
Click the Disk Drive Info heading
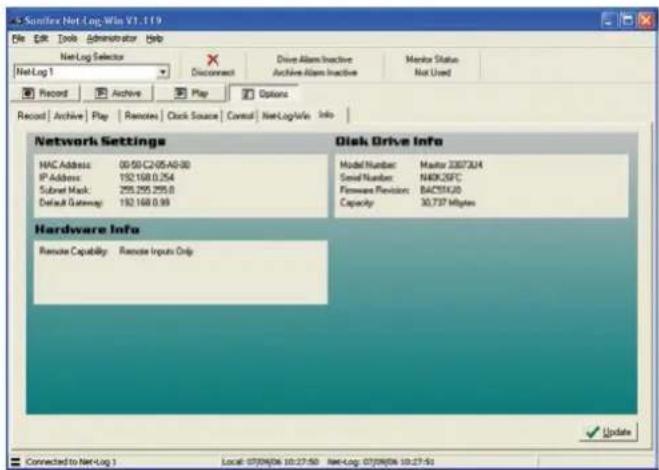(389, 141)
